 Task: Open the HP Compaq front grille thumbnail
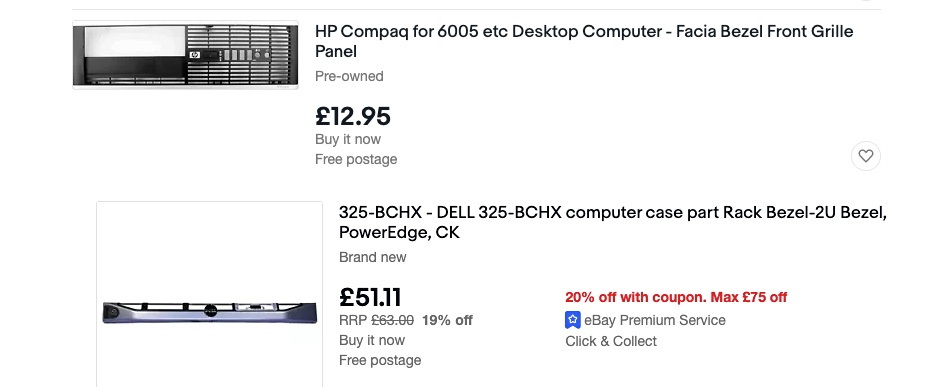(x=185, y=55)
